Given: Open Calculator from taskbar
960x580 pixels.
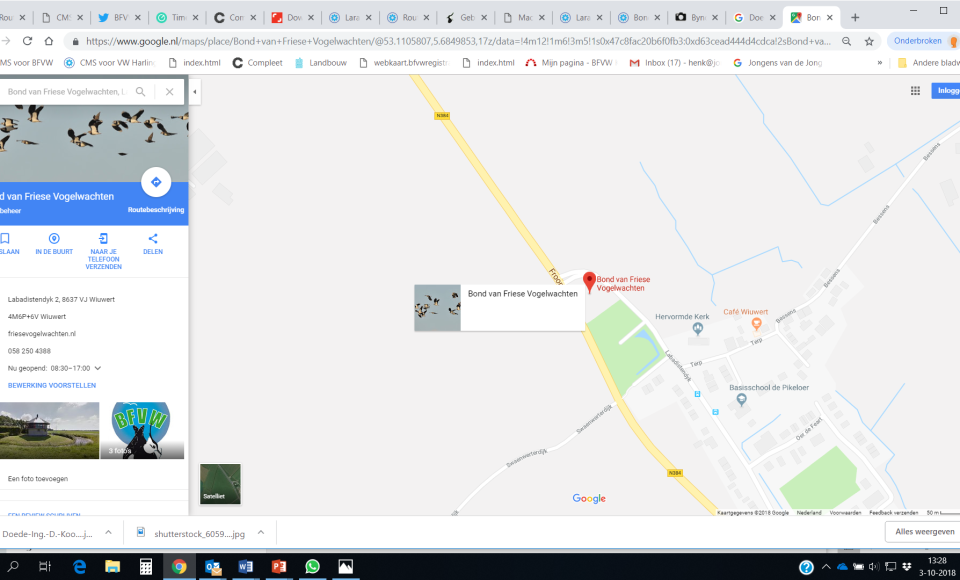Looking at the screenshot, I should [146, 567].
